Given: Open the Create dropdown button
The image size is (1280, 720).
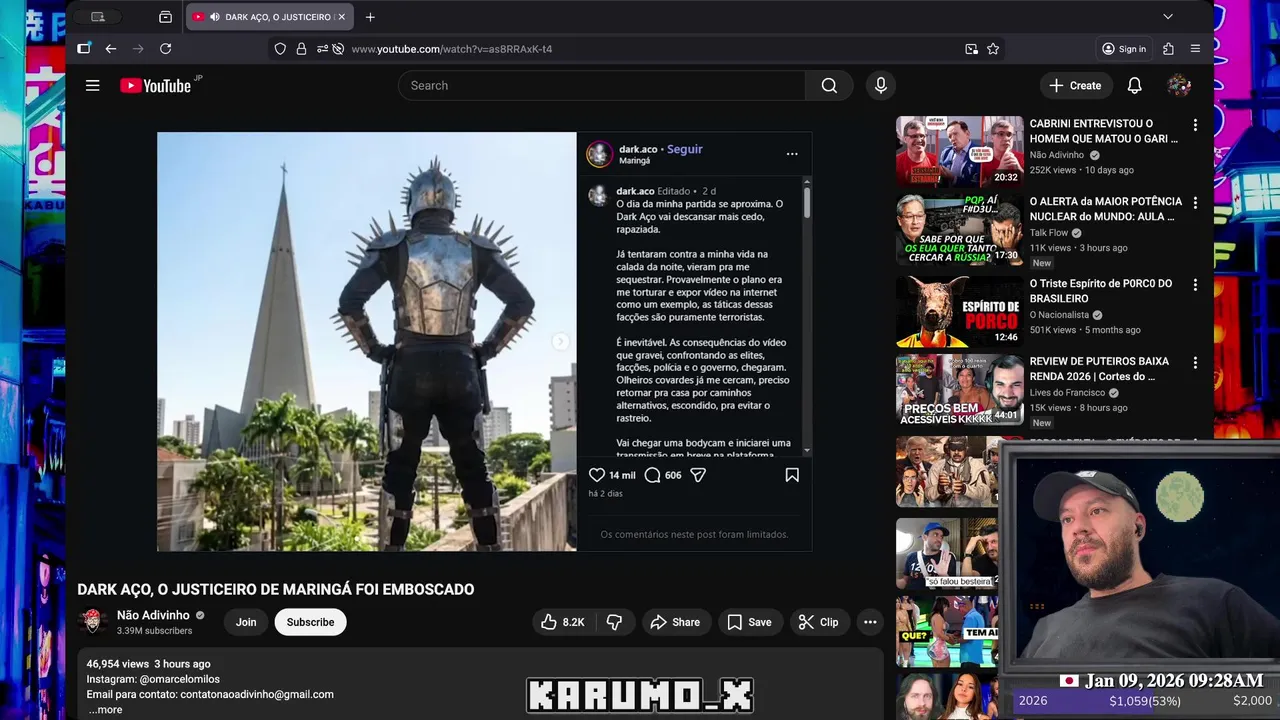Looking at the screenshot, I should click(1076, 86).
